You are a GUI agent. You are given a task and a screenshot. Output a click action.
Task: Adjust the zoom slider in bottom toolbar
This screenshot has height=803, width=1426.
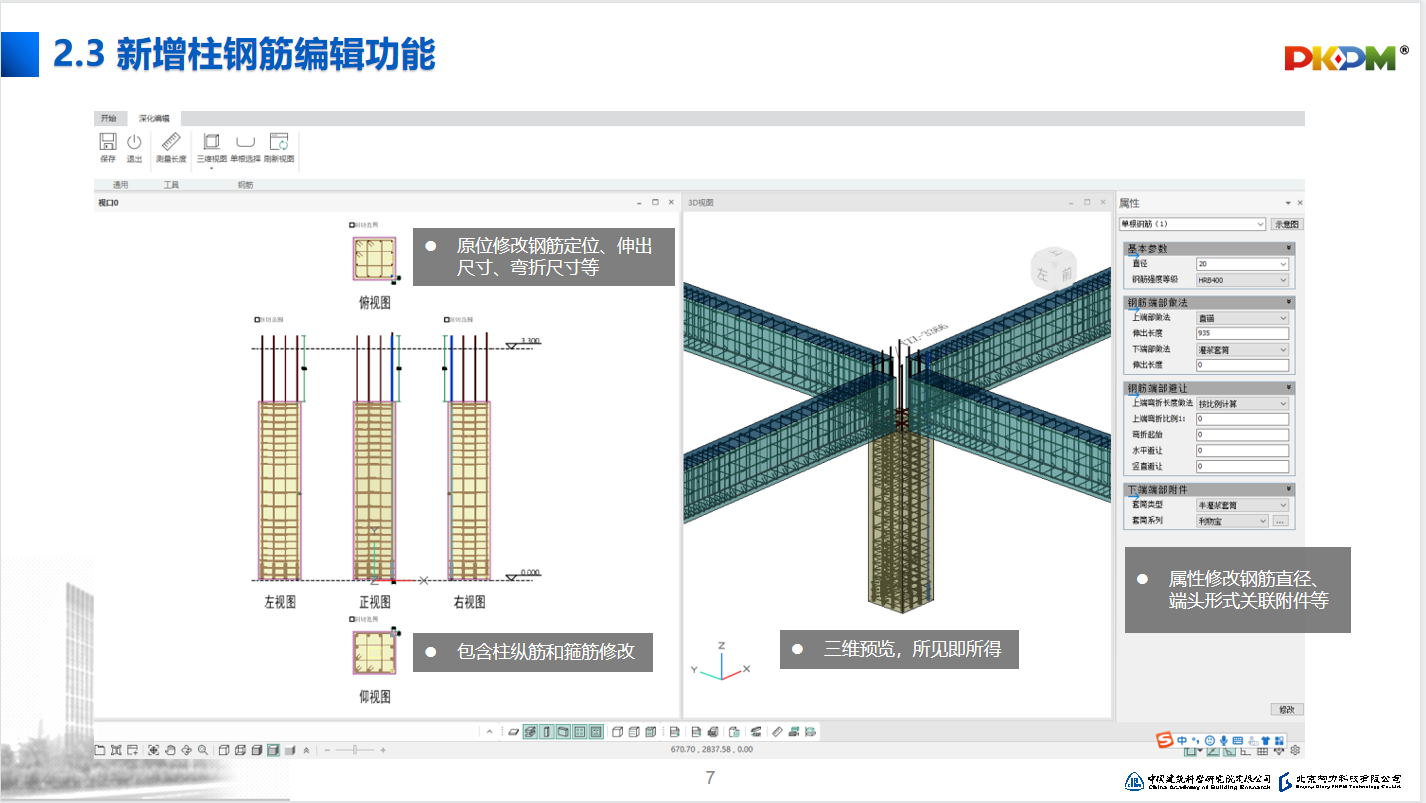355,749
